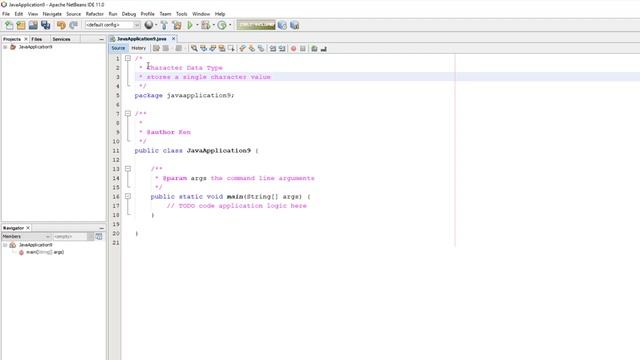Screen dimensions: 640x360
Task: Open the Source menu
Action: [x=73, y=14]
